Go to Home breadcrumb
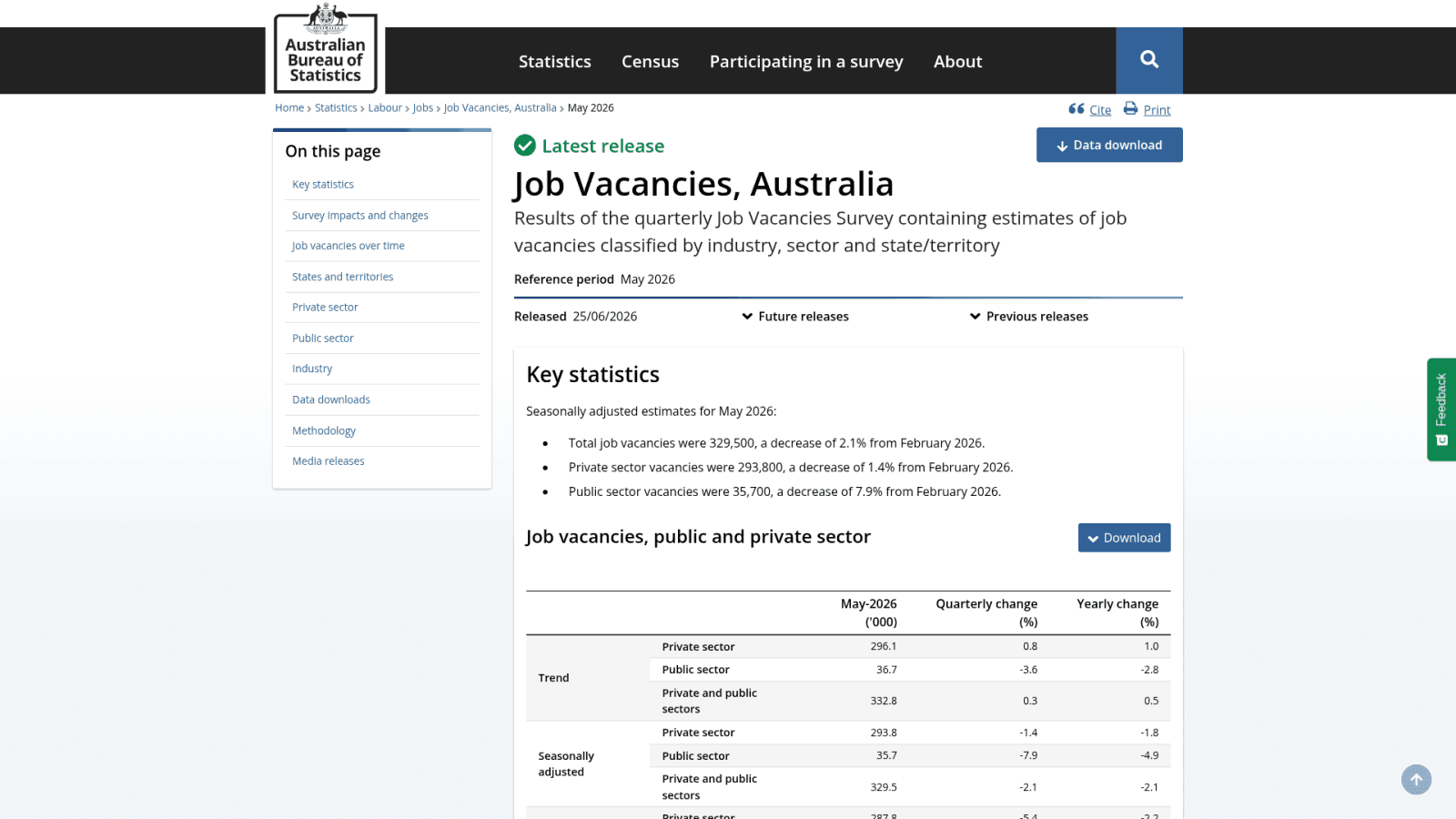Screen dimensions: 1456x819 (x=289, y=107)
